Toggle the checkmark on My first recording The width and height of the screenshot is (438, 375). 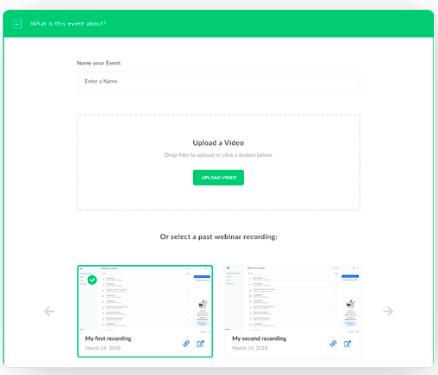coord(92,280)
